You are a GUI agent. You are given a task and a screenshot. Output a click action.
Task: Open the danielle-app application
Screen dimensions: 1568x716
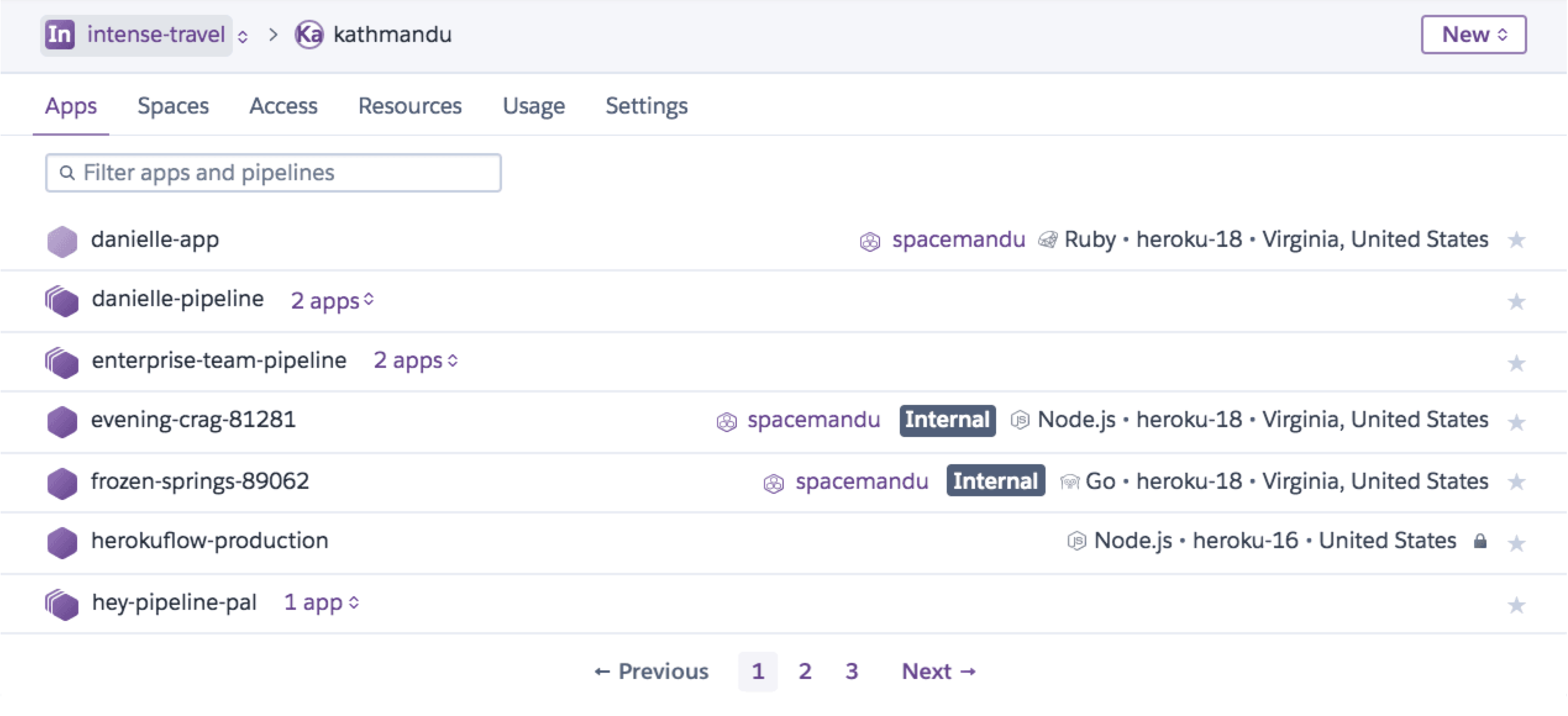[x=155, y=239]
